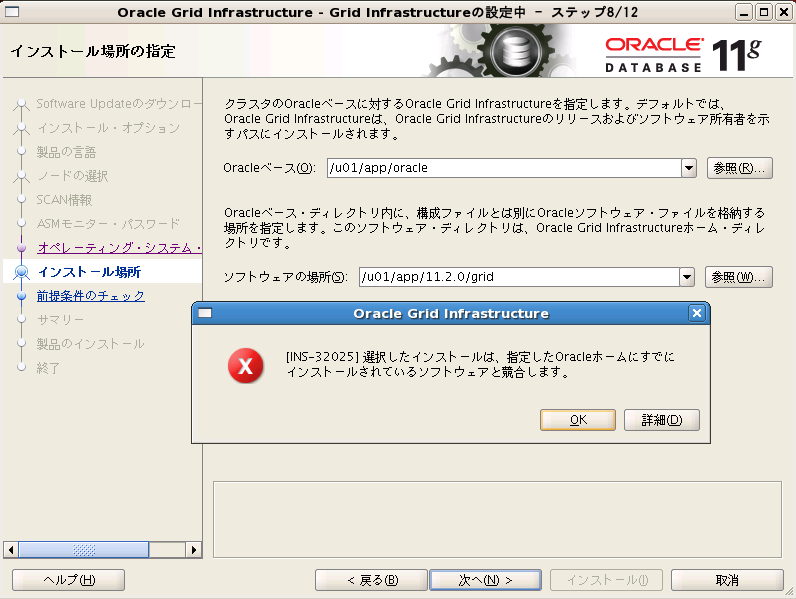Go back with < 戻る(B)

(372, 580)
